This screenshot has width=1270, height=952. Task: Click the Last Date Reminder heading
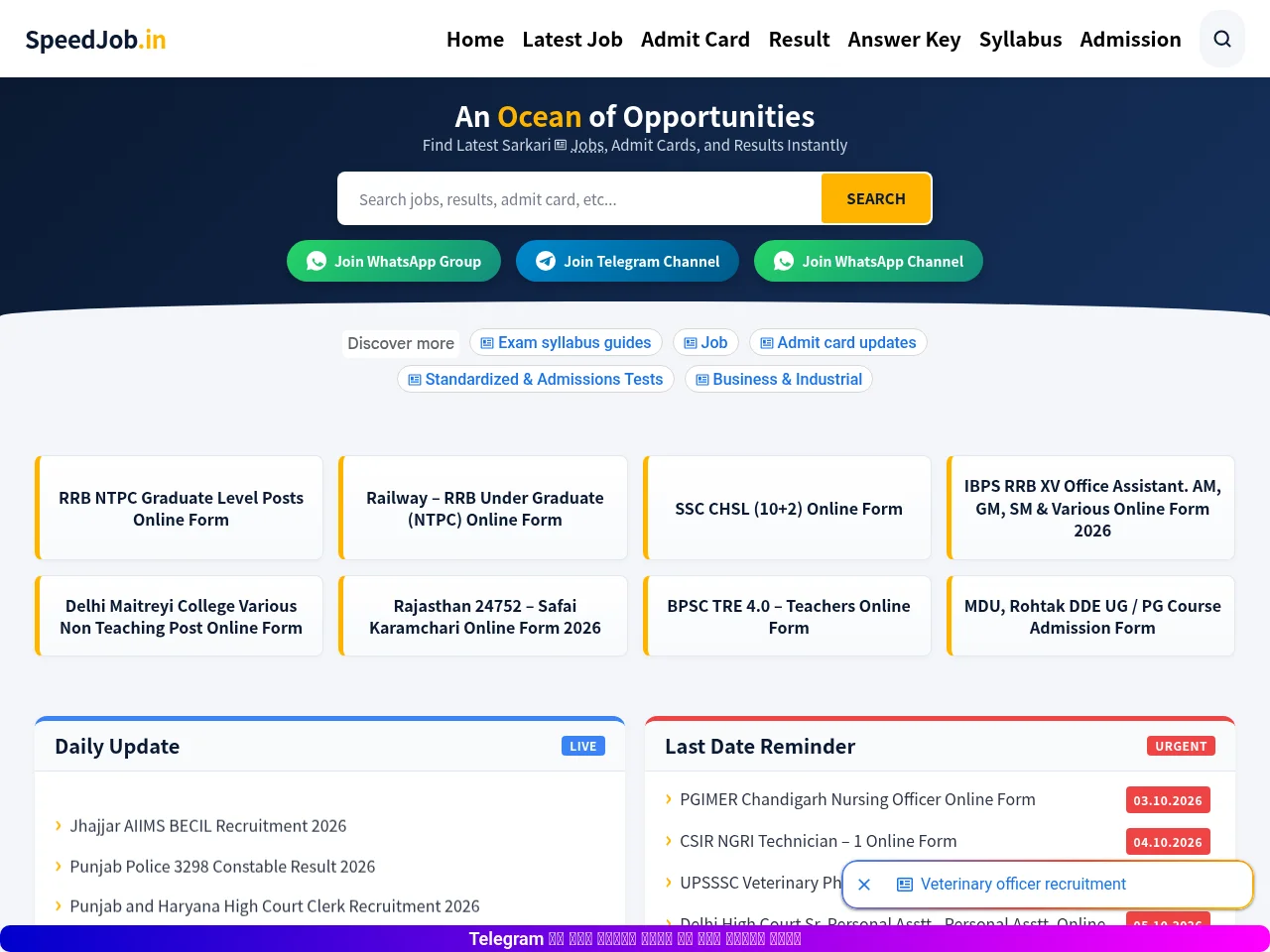click(x=760, y=747)
